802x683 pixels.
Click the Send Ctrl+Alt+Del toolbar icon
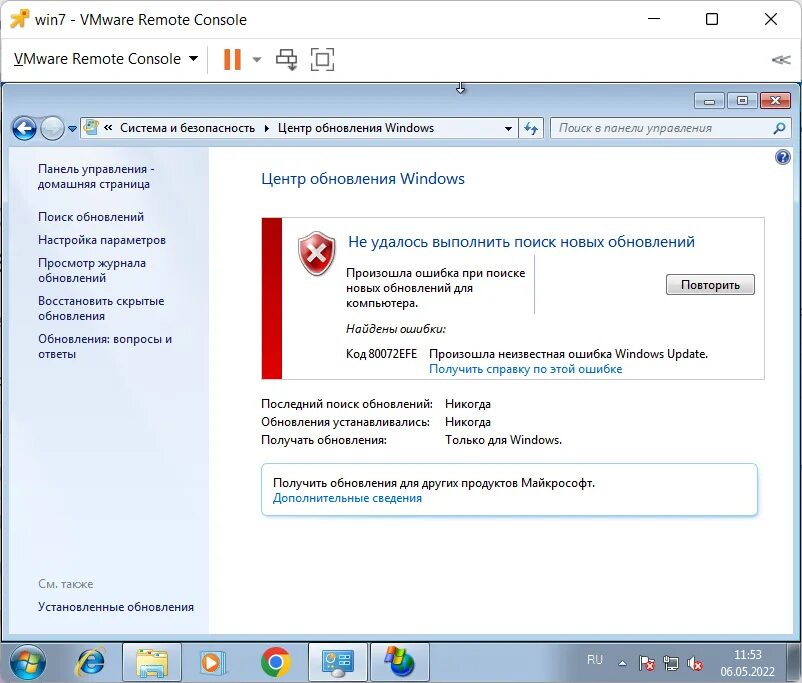[286, 59]
